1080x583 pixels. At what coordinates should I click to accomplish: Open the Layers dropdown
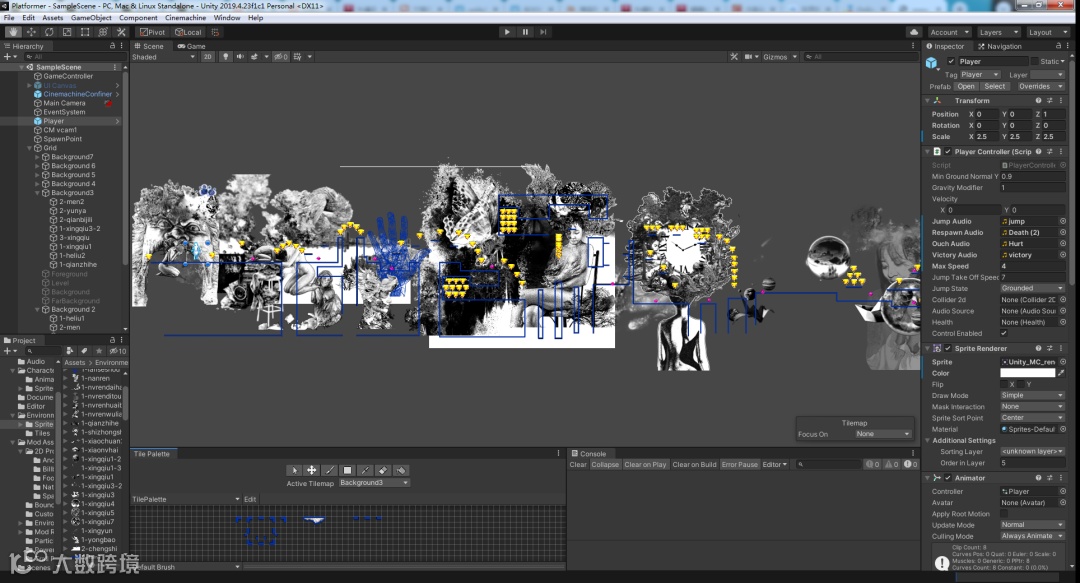pos(997,32)
